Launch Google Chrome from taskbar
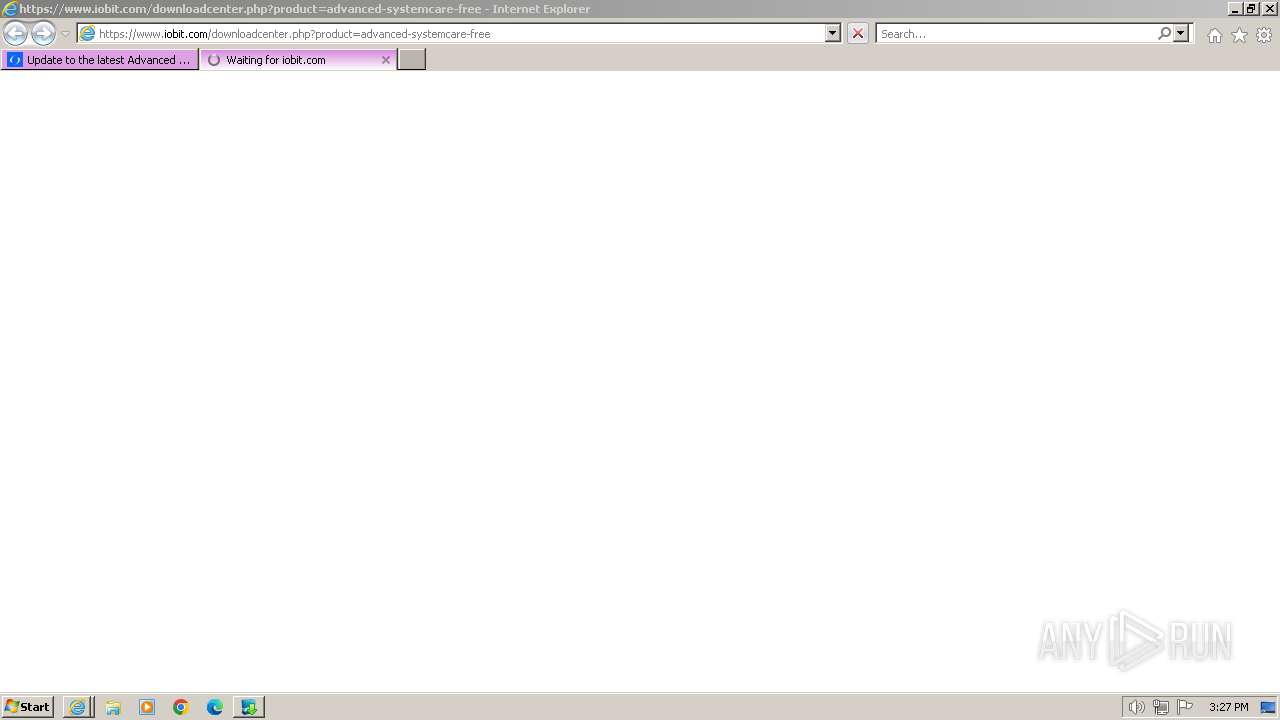Image resolution: width=1280 pixels, height=720 pixels. tap(181, 707)
